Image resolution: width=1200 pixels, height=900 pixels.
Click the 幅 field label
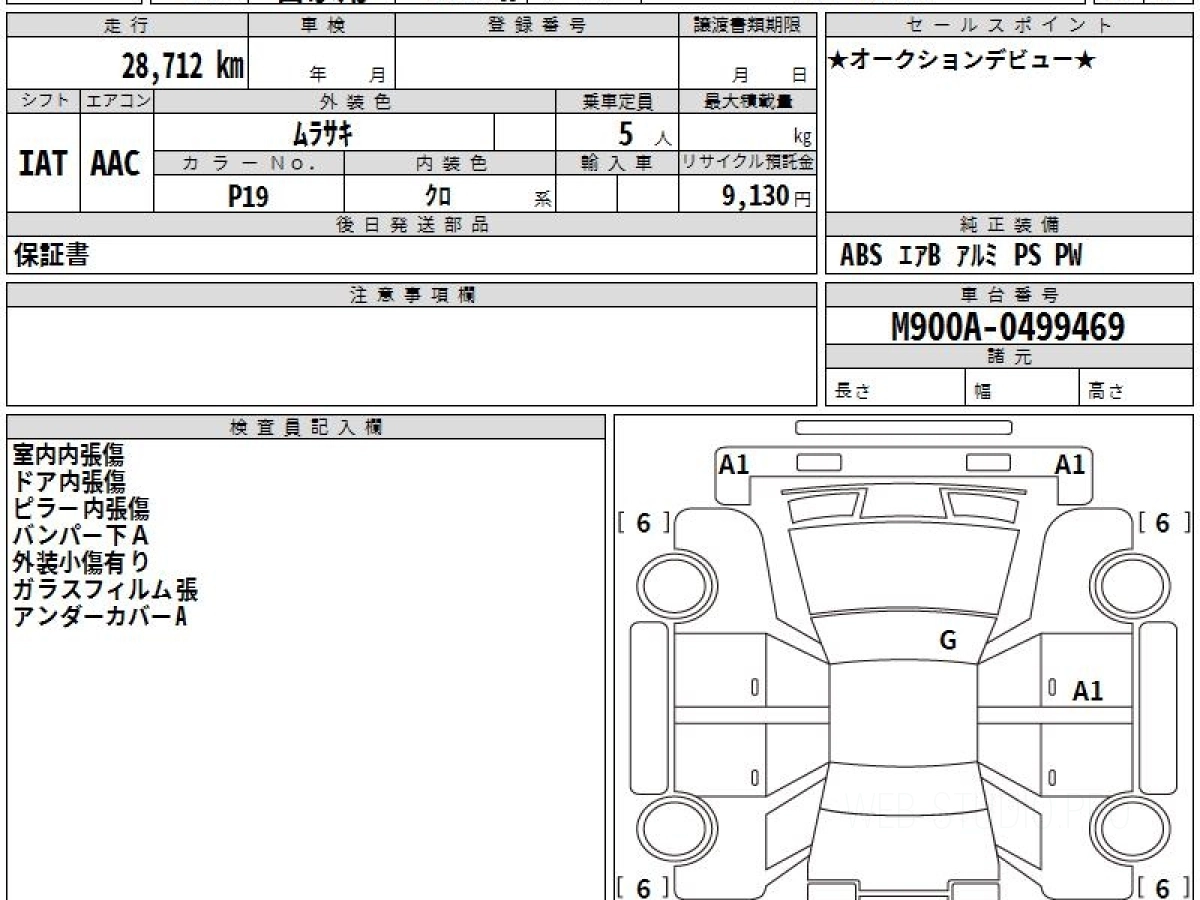pyautogui.click(x=983, y=392)
